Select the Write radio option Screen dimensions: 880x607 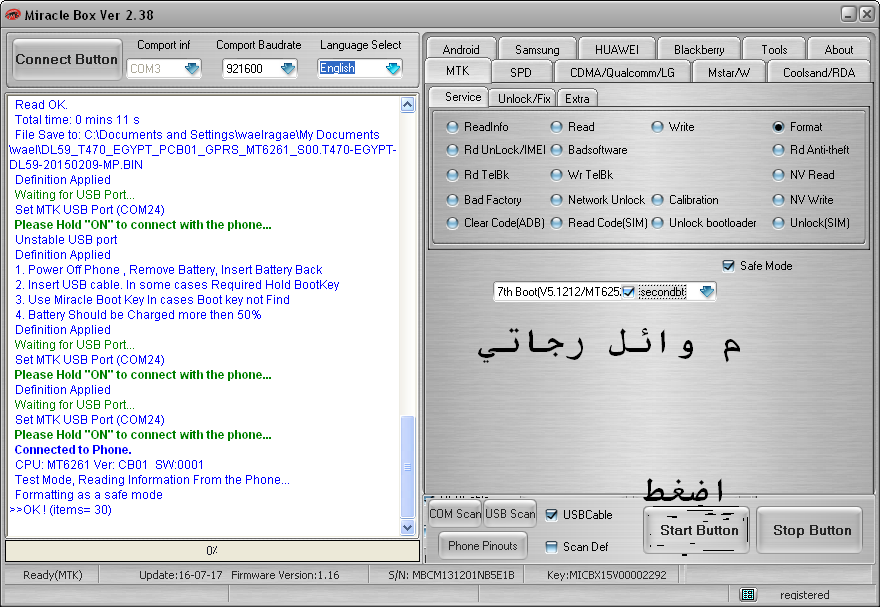coord(657,127)
